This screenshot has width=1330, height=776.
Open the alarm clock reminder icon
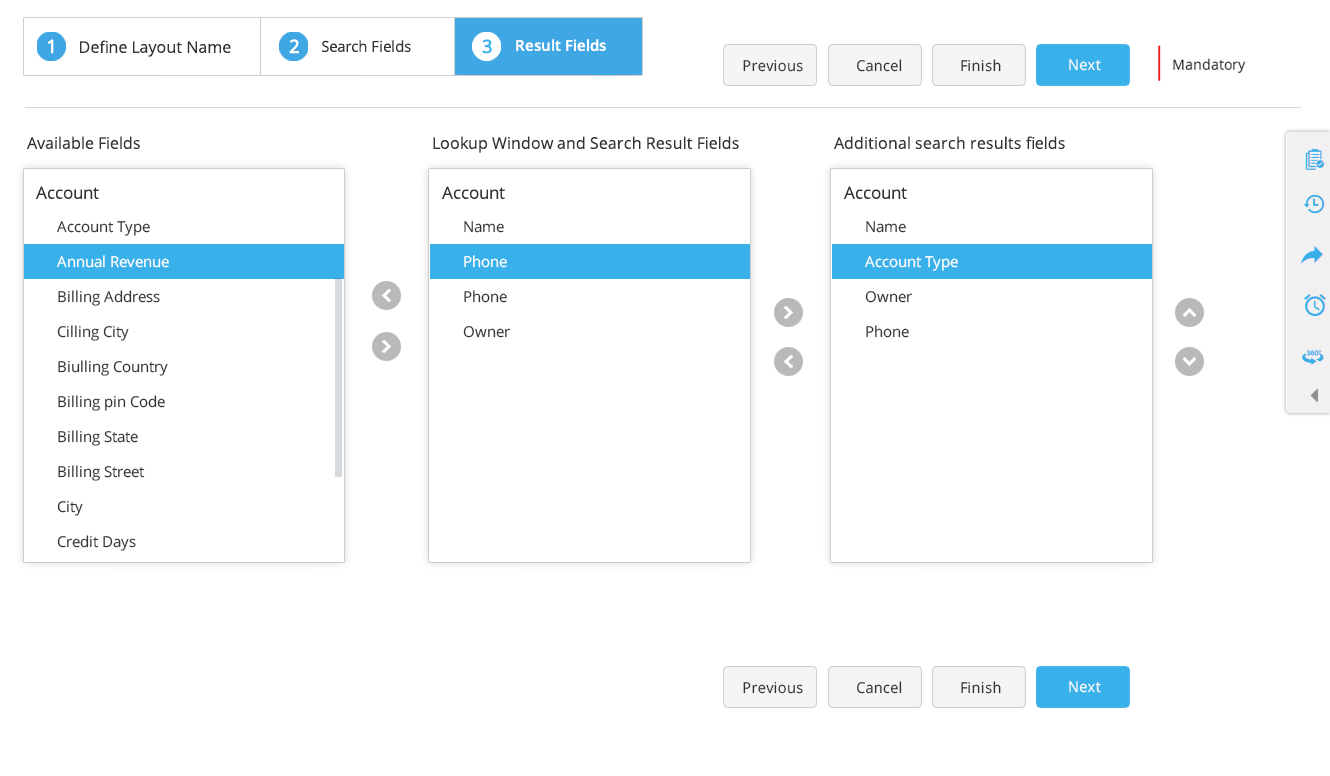coord(1315,304)
